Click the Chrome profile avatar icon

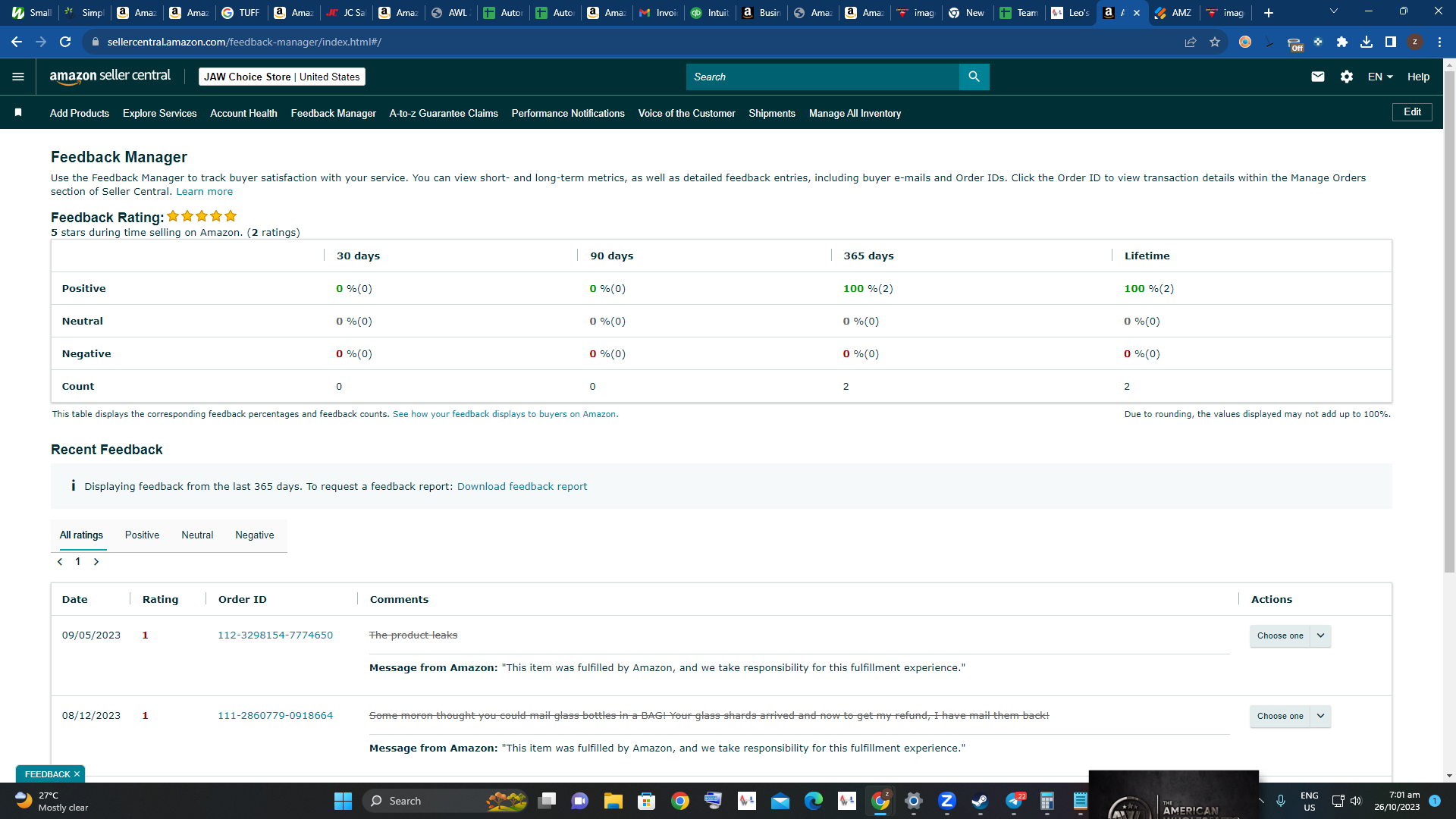[1415, 42]
